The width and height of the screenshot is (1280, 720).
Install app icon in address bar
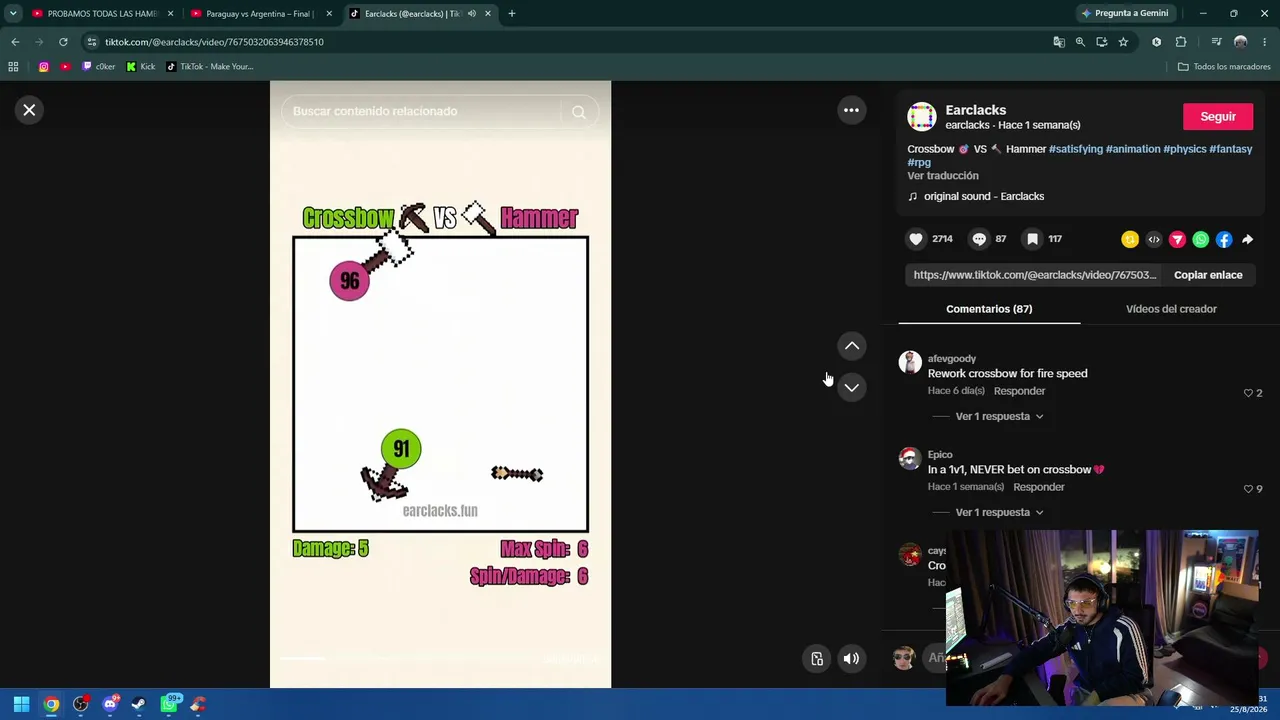(x=1102, y=42)
